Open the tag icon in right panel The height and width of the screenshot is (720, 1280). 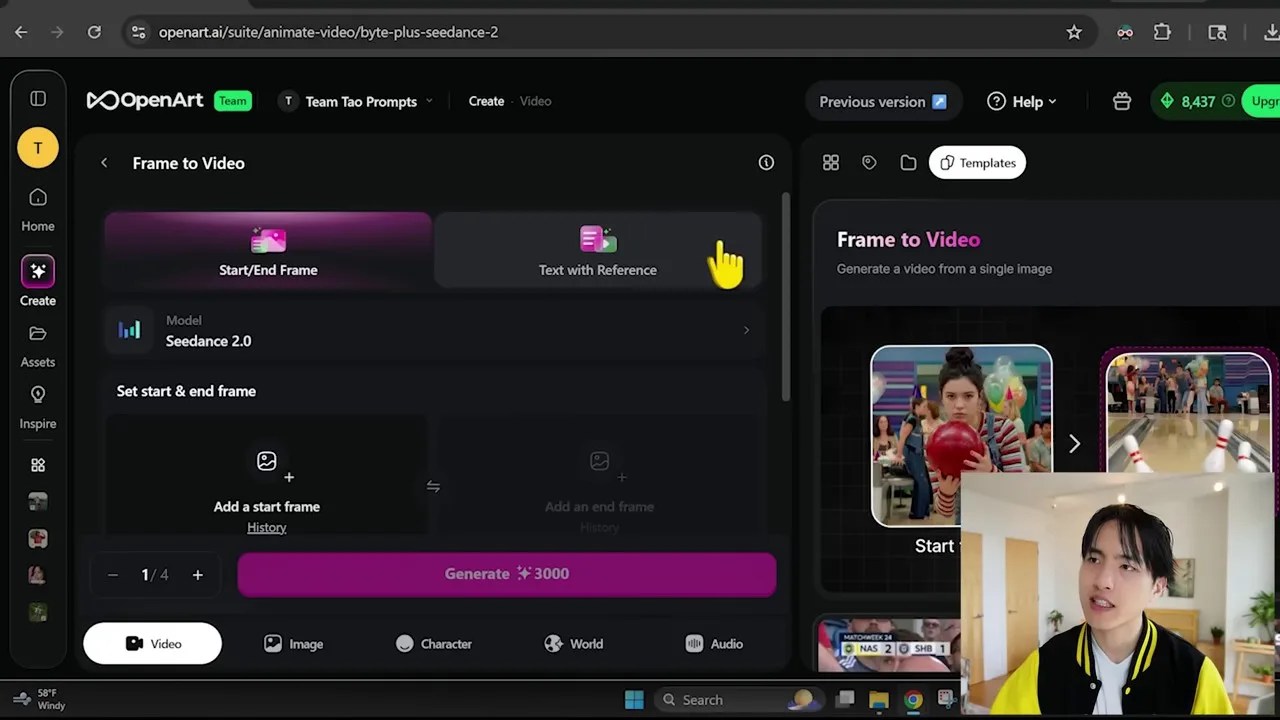(869, 162)
